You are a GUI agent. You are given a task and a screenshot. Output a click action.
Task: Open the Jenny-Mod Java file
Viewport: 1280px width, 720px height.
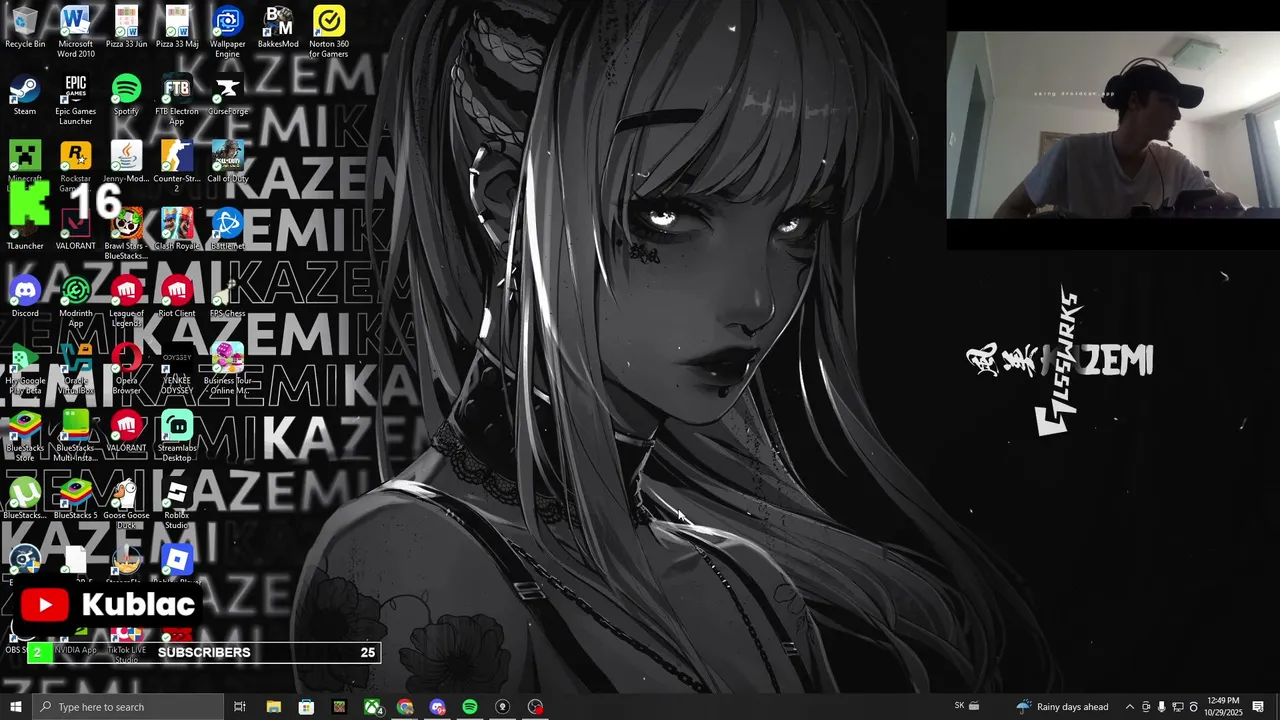click(x=126, y=162)
